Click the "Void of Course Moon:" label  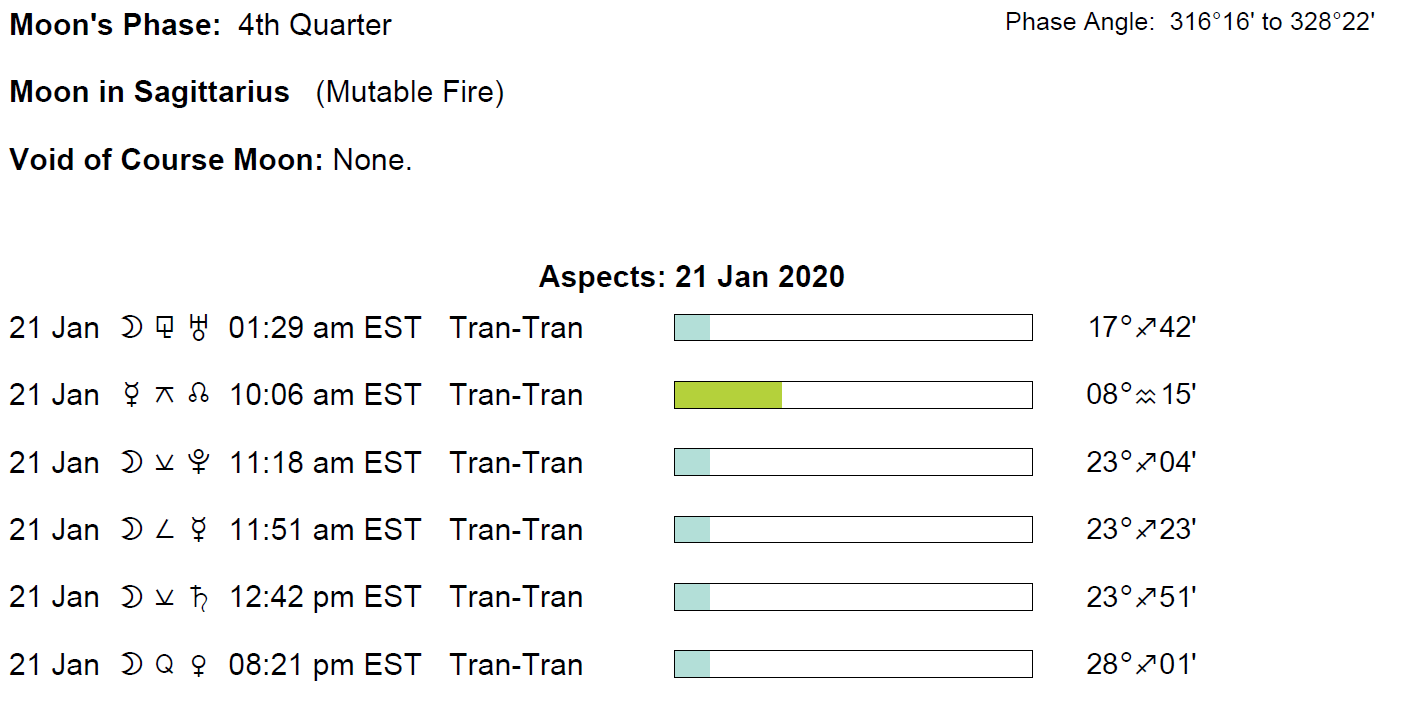166,160
